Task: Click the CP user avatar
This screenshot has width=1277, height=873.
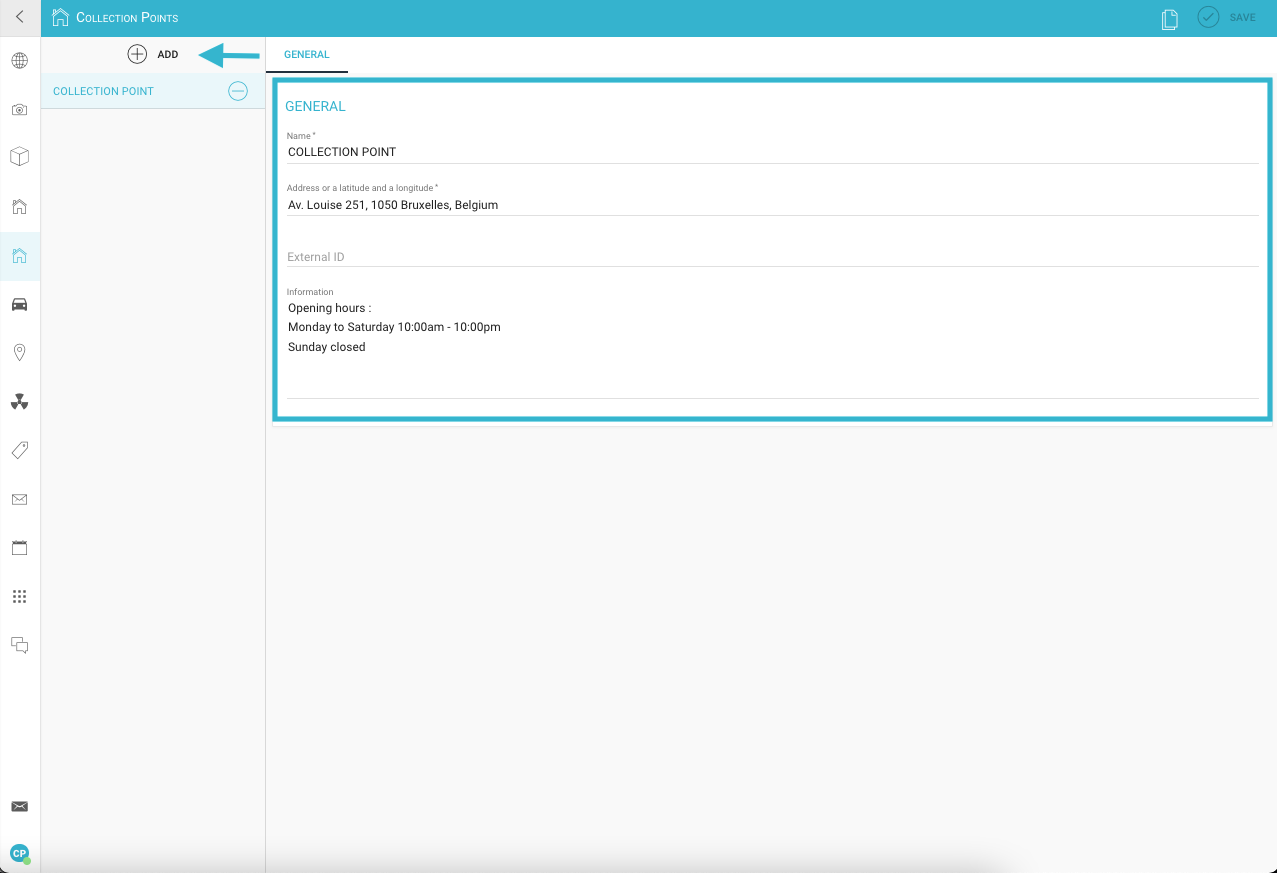Action: 19,853
